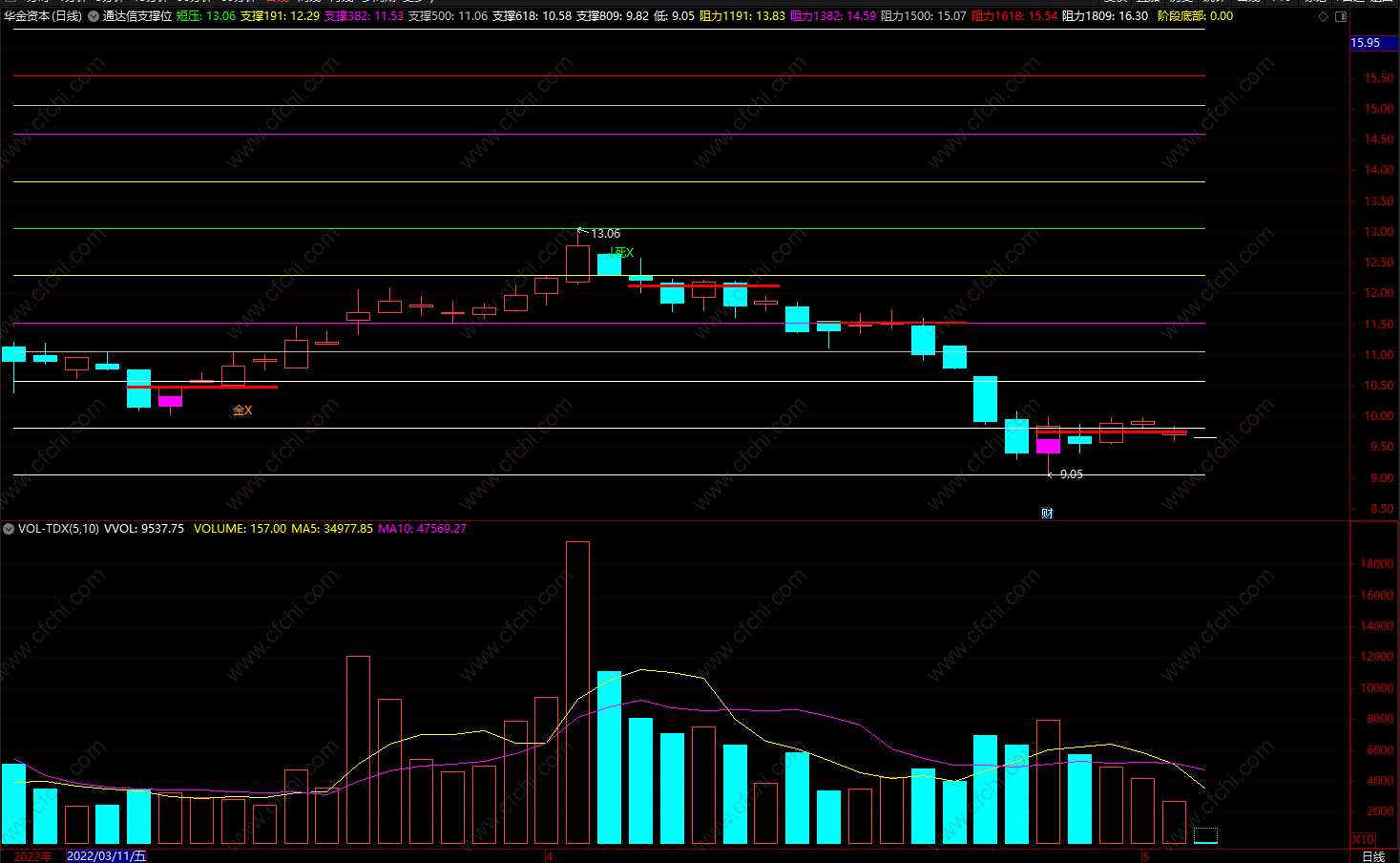Click the yellow 支撑191: 12.29 value
This screenshot has width=1400, height=863.
tap(280, 16)
